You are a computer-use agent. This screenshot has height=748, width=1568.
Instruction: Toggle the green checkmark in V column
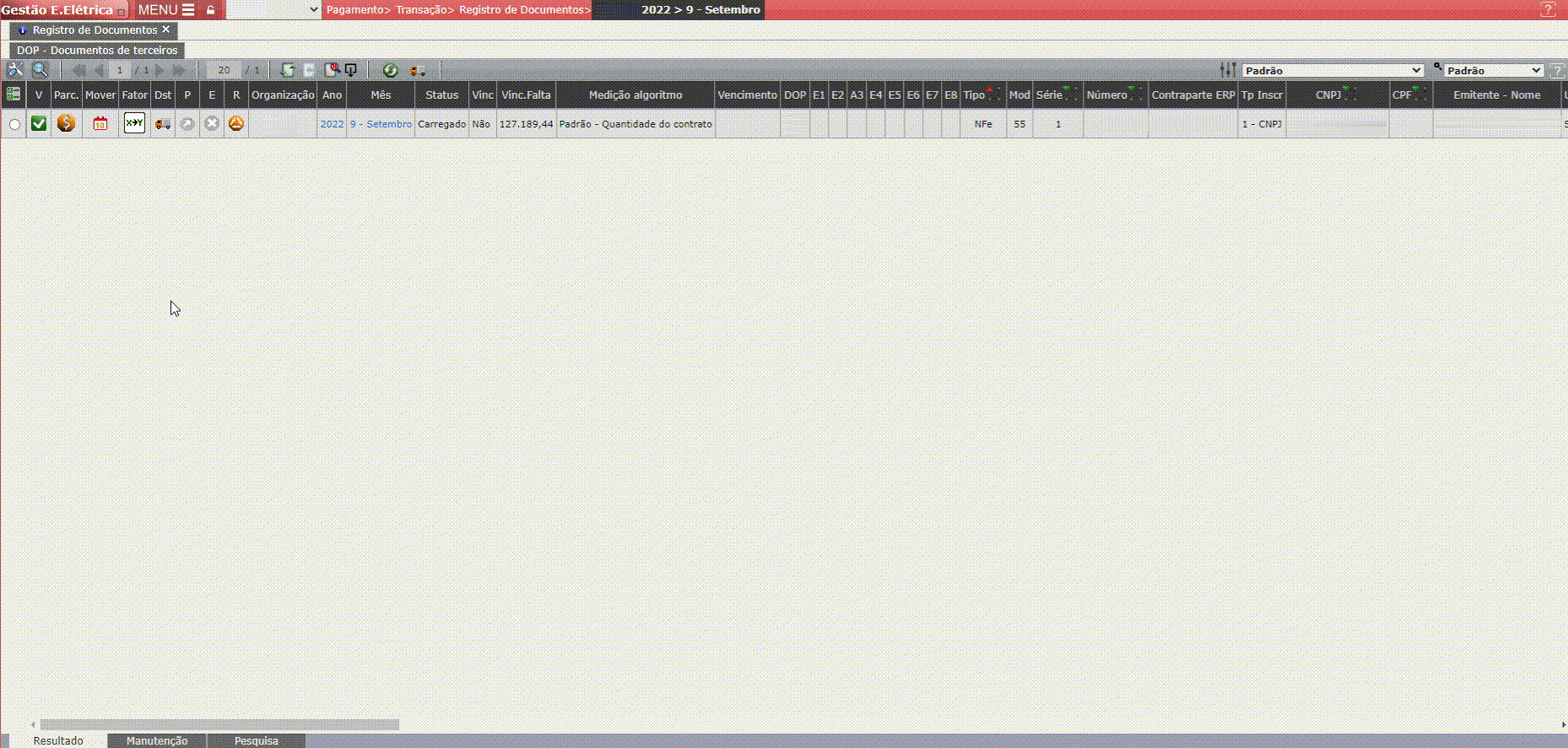(39, 124)
